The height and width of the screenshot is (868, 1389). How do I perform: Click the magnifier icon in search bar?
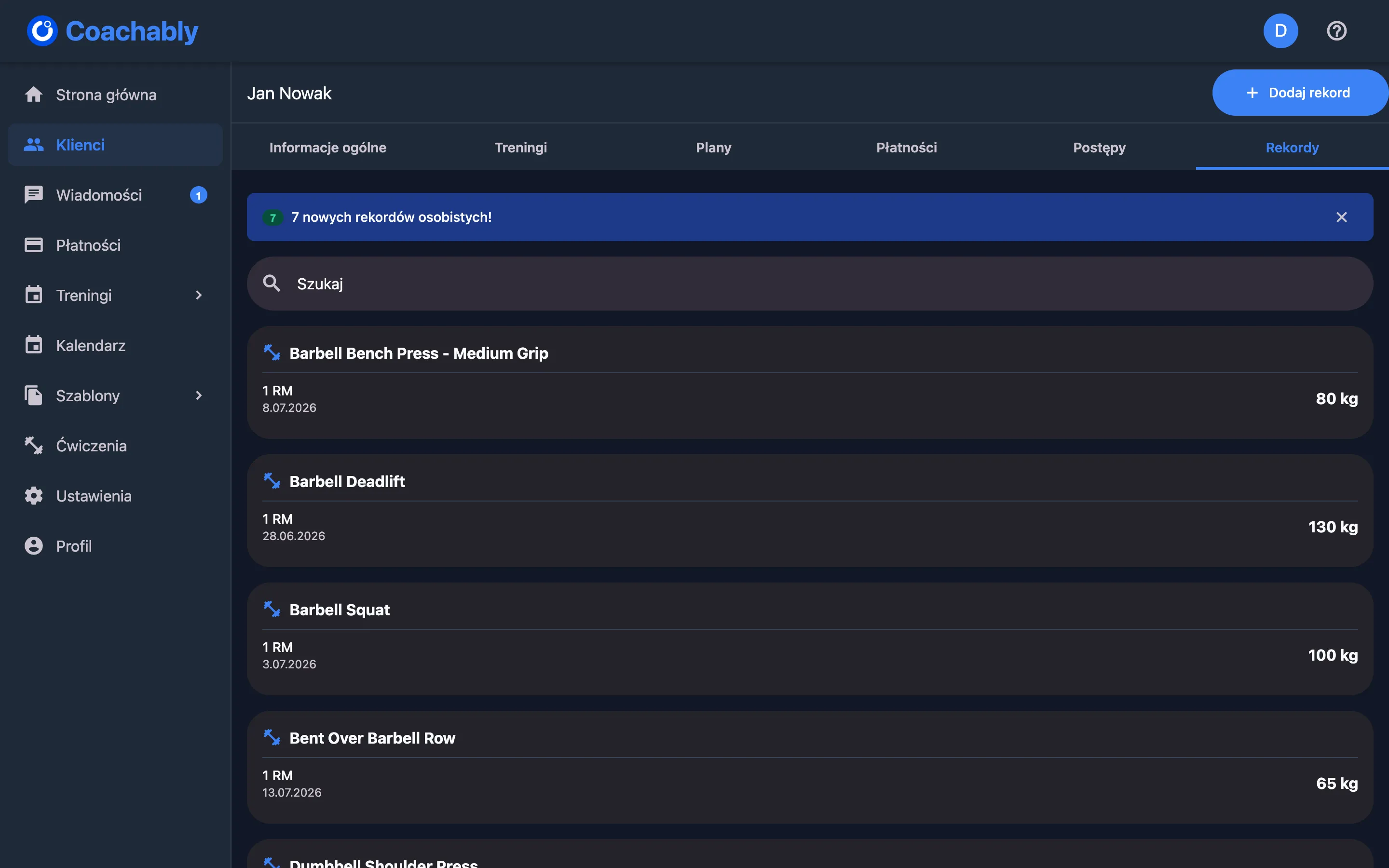point(272,284)
